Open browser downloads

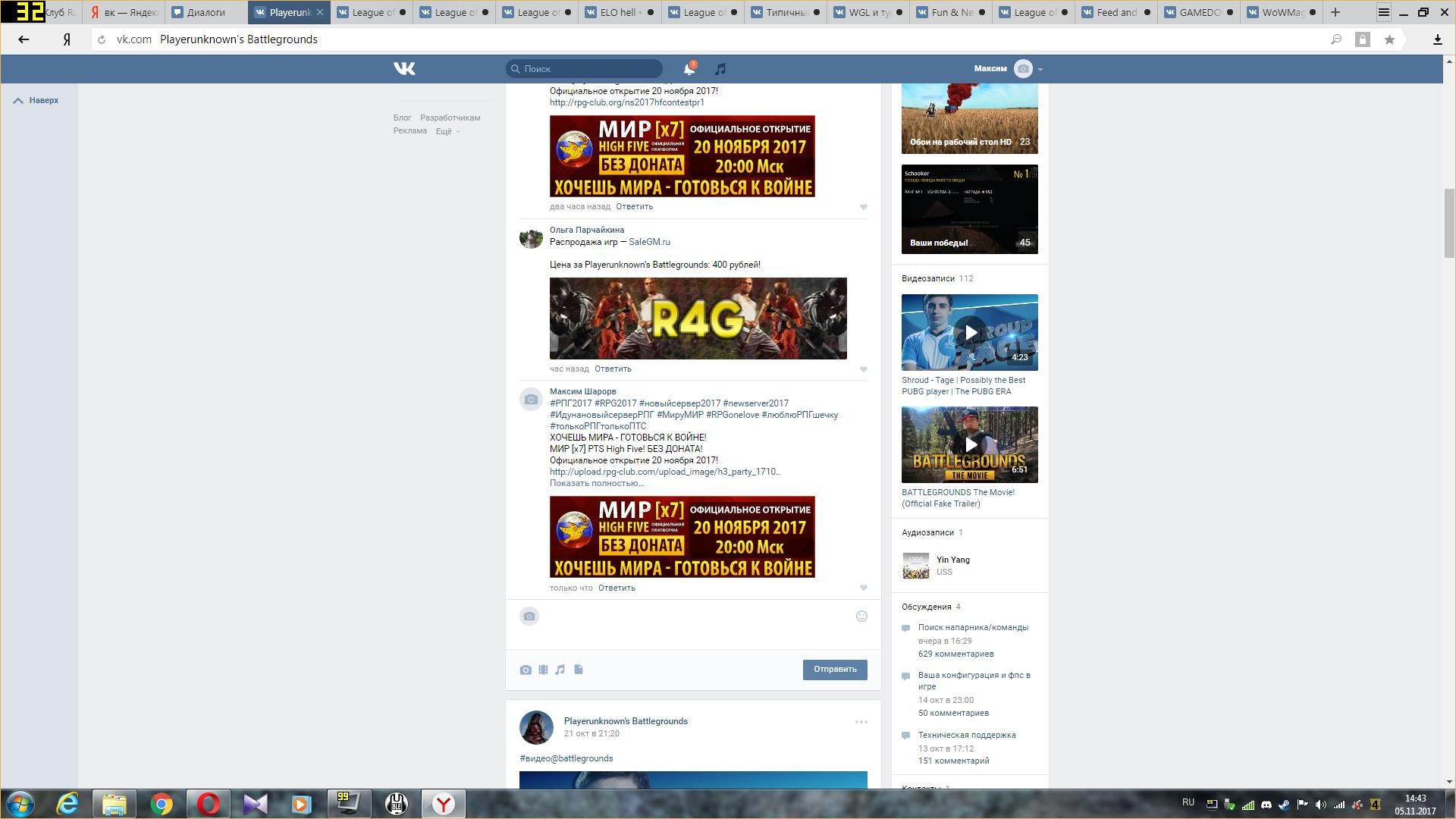click(x=1437, y=39)
